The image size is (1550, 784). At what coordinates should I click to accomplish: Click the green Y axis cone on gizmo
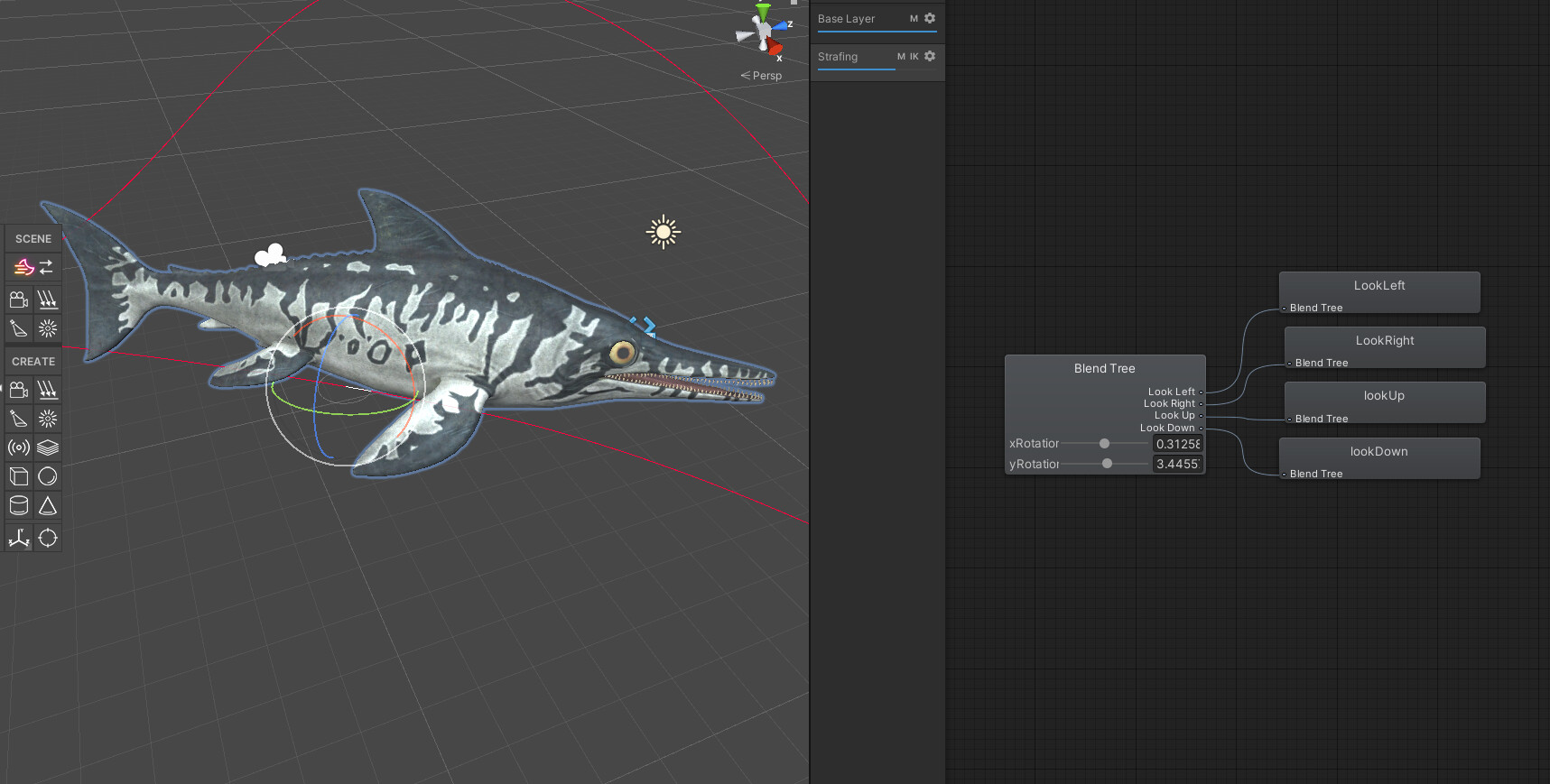coord(764,12)
